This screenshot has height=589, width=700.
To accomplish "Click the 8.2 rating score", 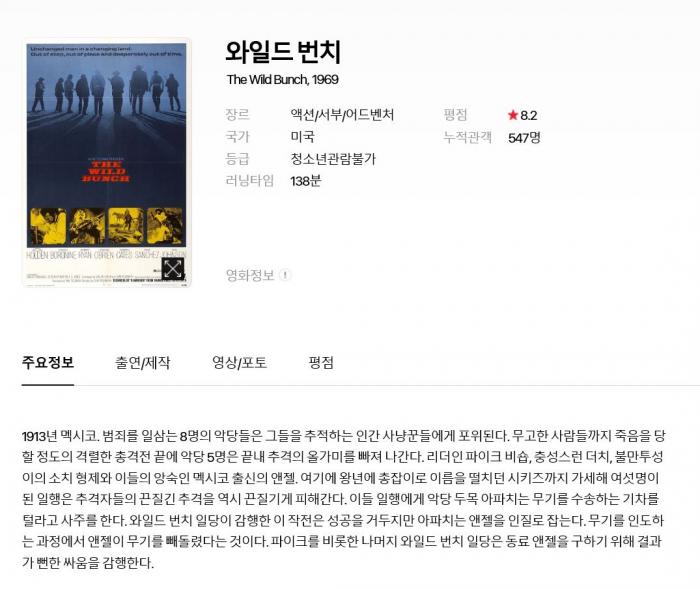I will (x=529, y=115).
